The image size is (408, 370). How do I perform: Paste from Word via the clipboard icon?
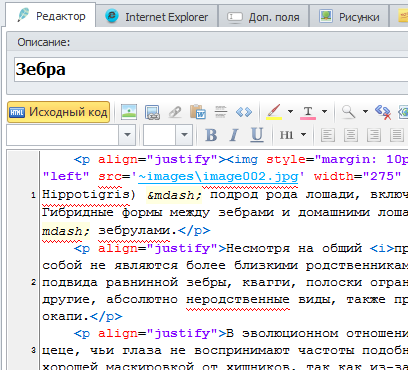click(198, 112)
